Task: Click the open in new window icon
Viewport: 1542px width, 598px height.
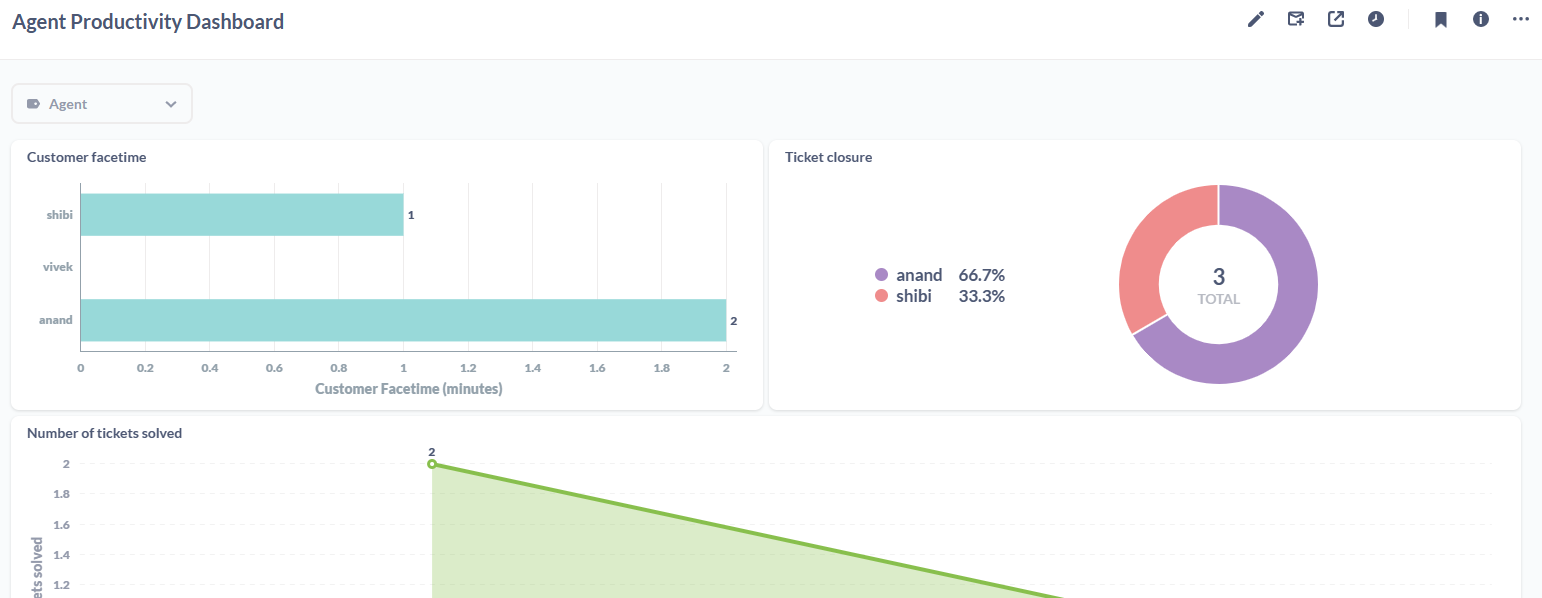Action: [1336, 19]
